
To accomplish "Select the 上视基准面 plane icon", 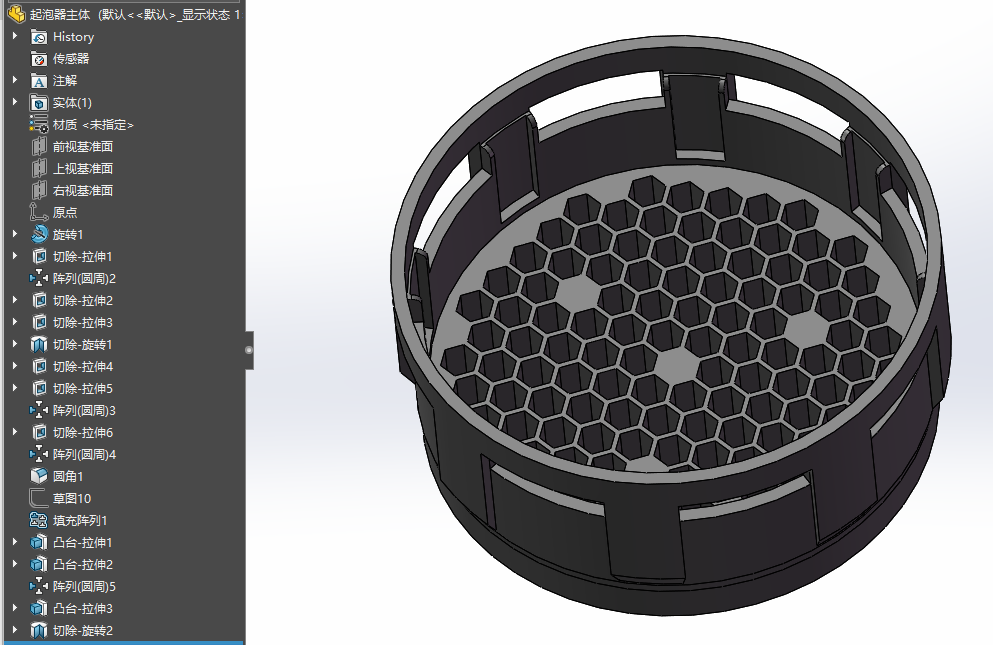I will (39, 169).
